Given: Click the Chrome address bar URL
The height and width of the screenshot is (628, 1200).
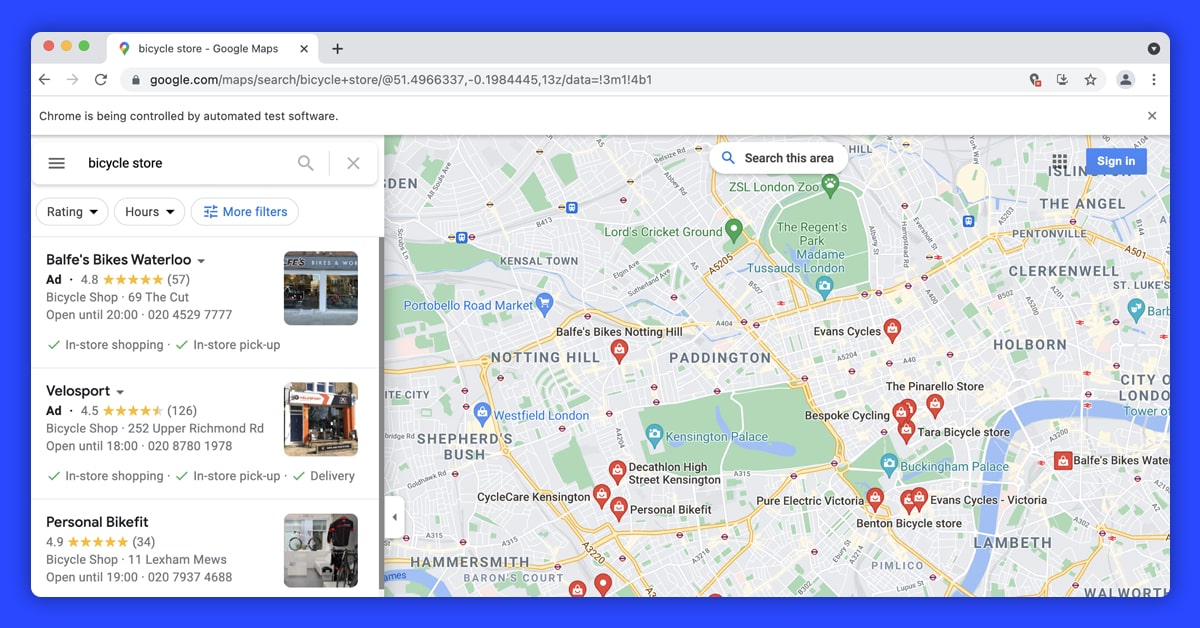Looking at the screenshot, I should (401, 80).
